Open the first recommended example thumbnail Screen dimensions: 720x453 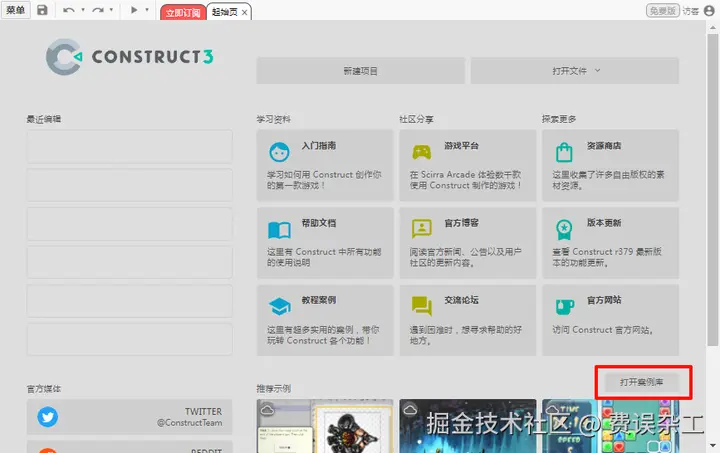pyautogui.click(x=325, y=426)
